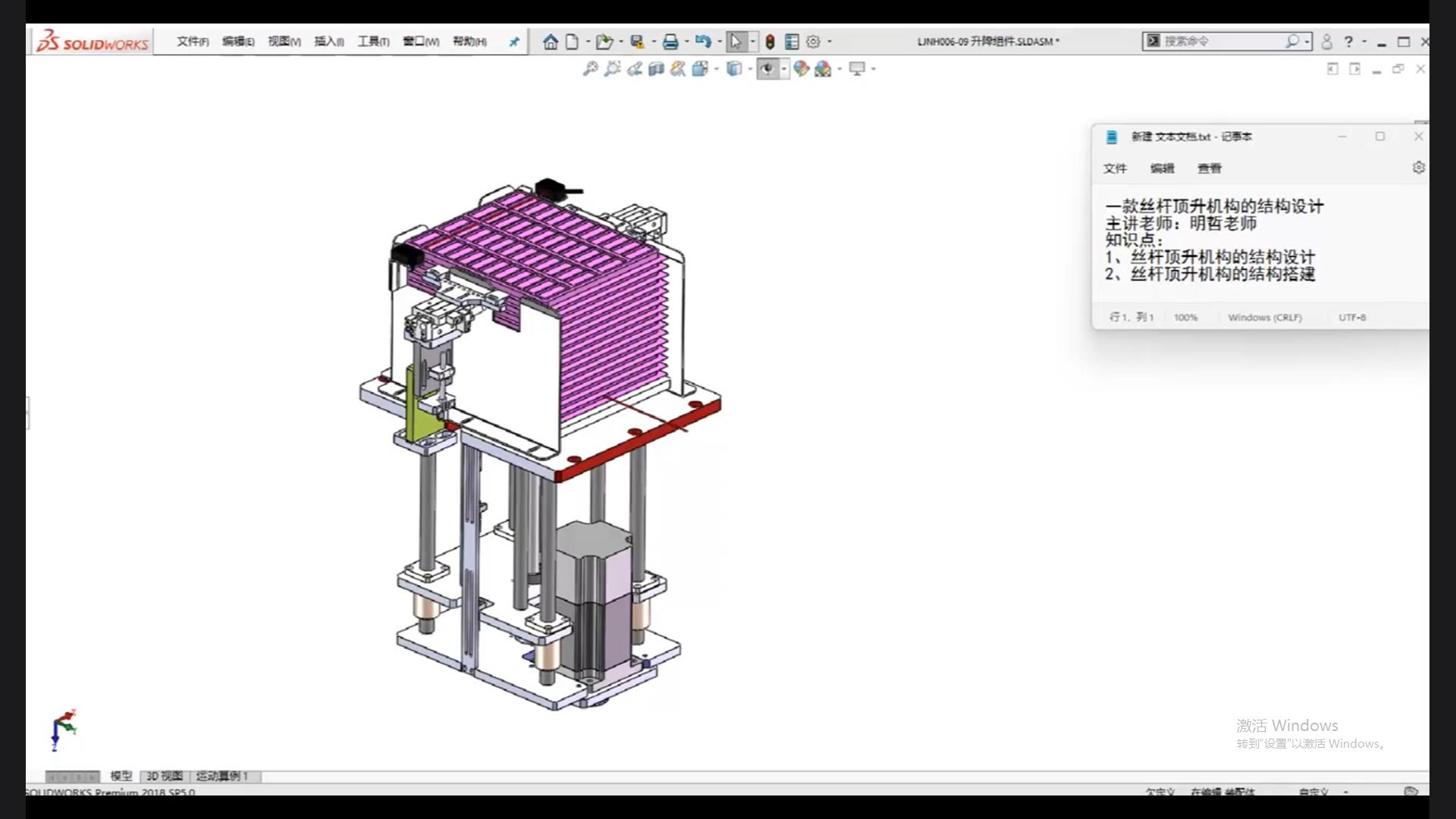
Task: Toggle the Section View icon
Action: [656, 69]
